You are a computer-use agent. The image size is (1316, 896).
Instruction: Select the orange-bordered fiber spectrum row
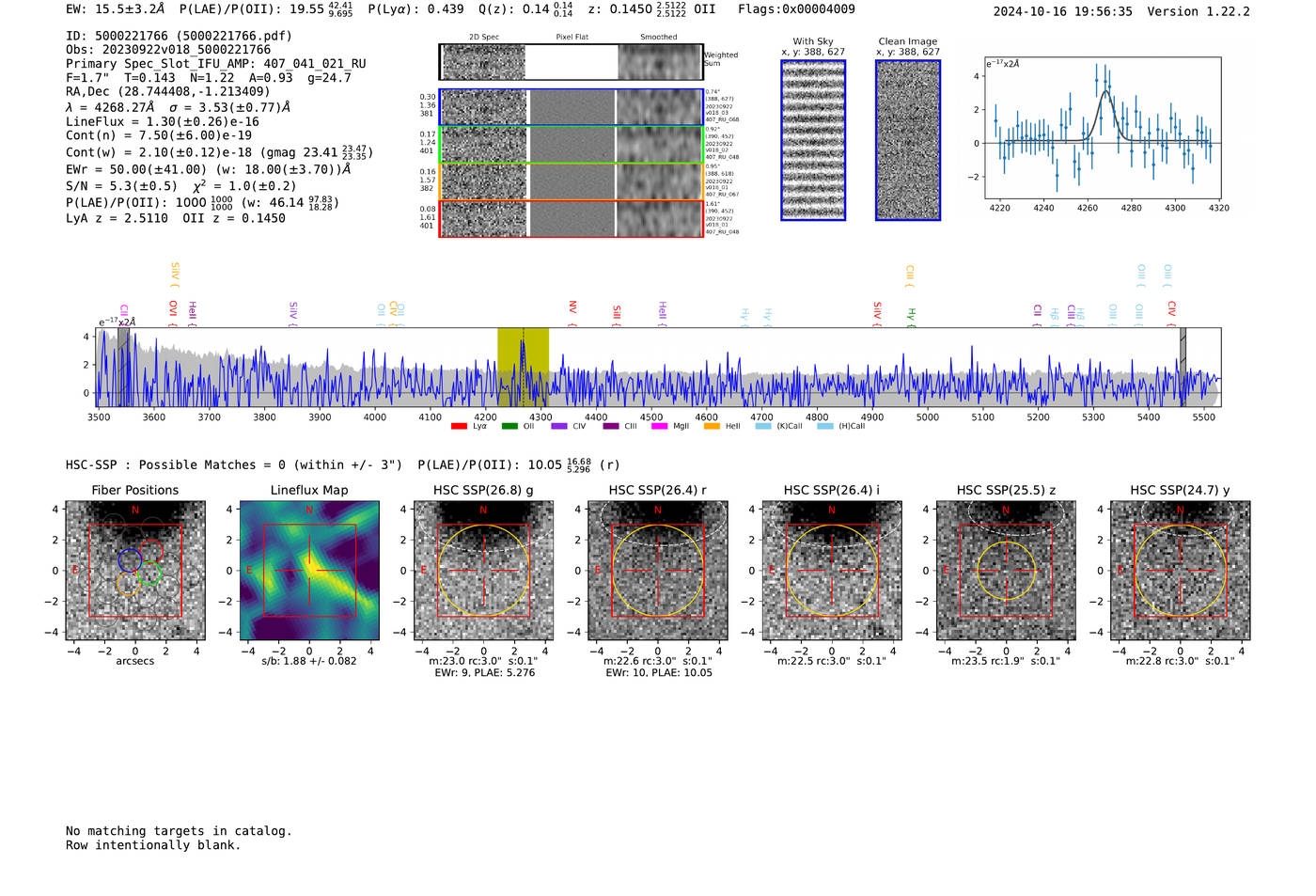(x=571, y=181)
